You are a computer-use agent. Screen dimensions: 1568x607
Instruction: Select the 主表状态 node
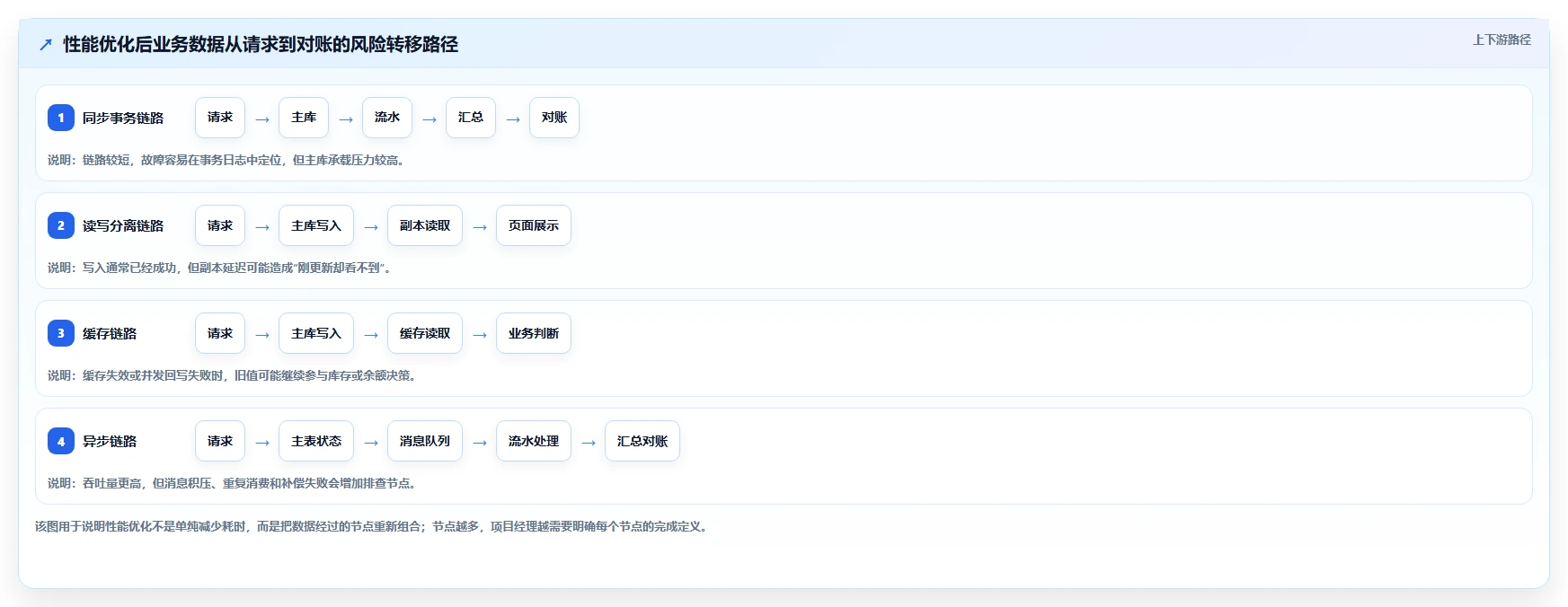tap(316, 441)
